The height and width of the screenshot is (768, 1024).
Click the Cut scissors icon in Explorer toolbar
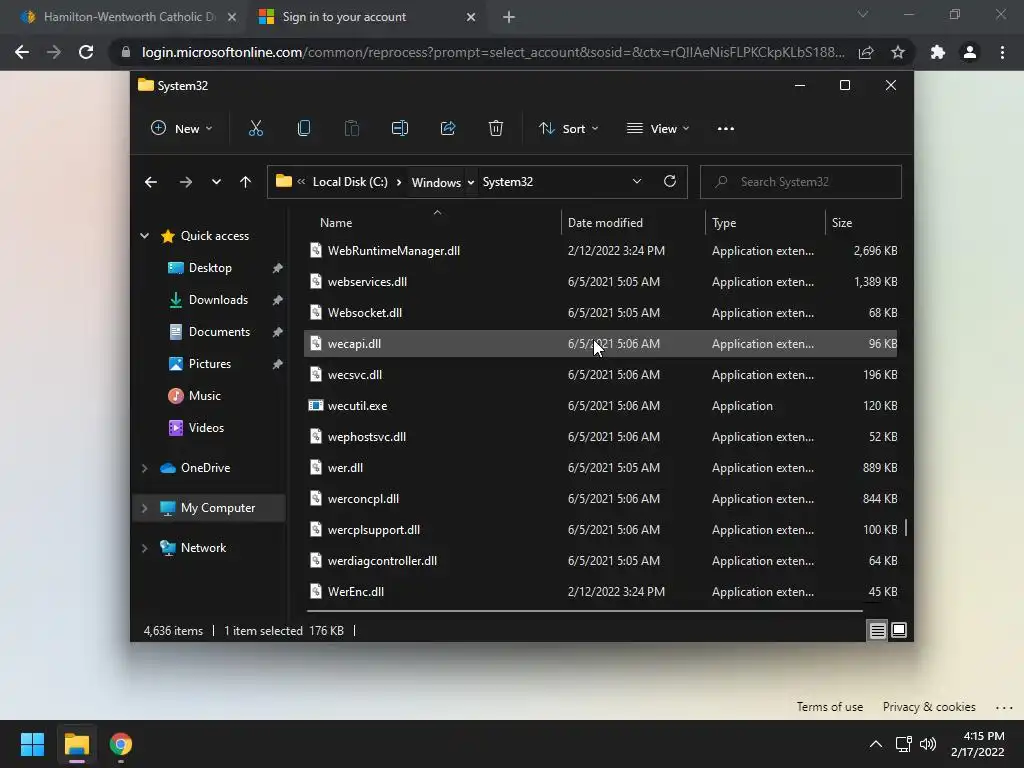point(255,129)
